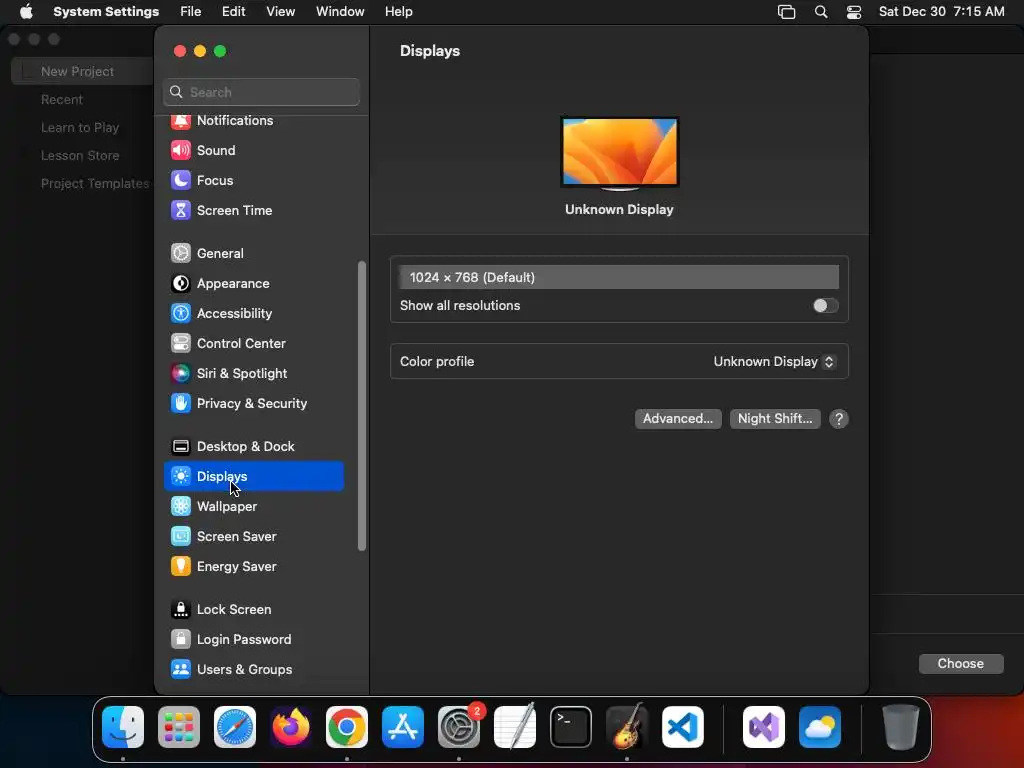Open the File menu

coord(191,12)
